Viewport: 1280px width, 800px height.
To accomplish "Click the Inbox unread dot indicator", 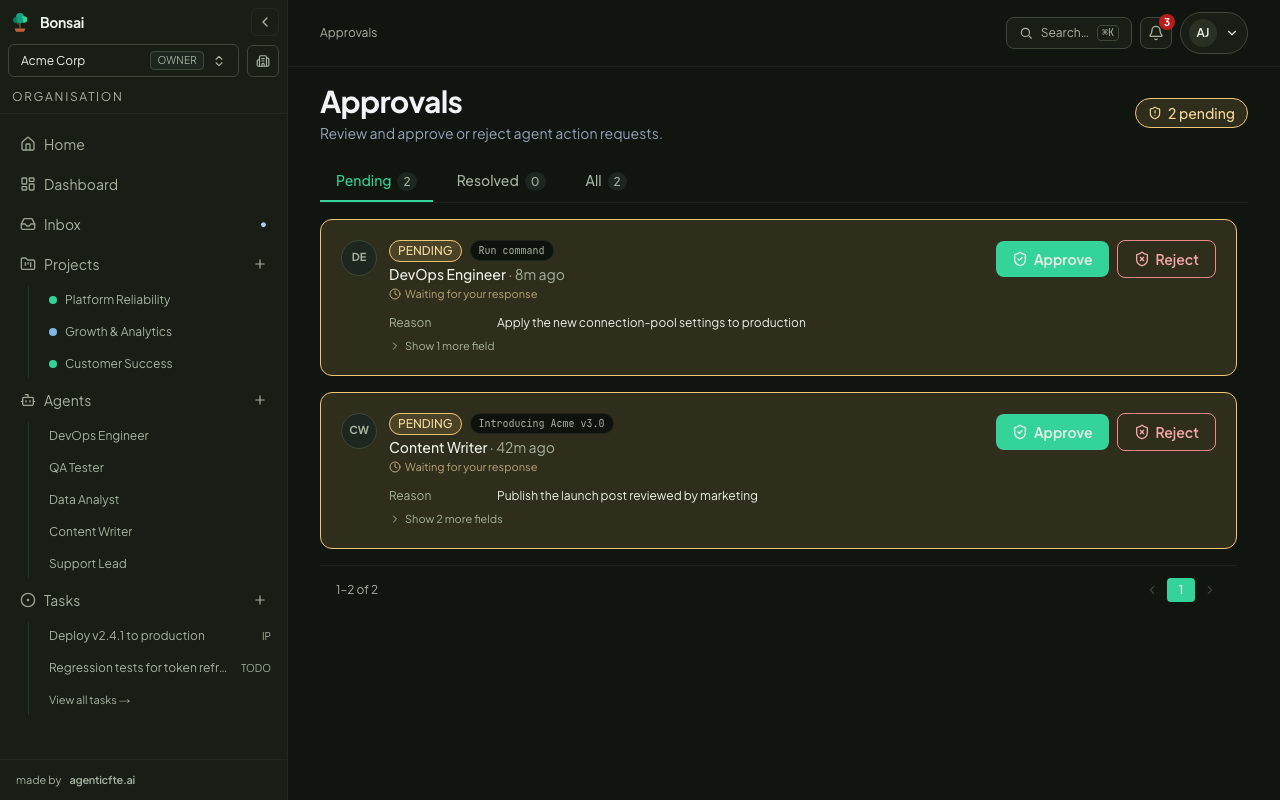I will [264, 224].
